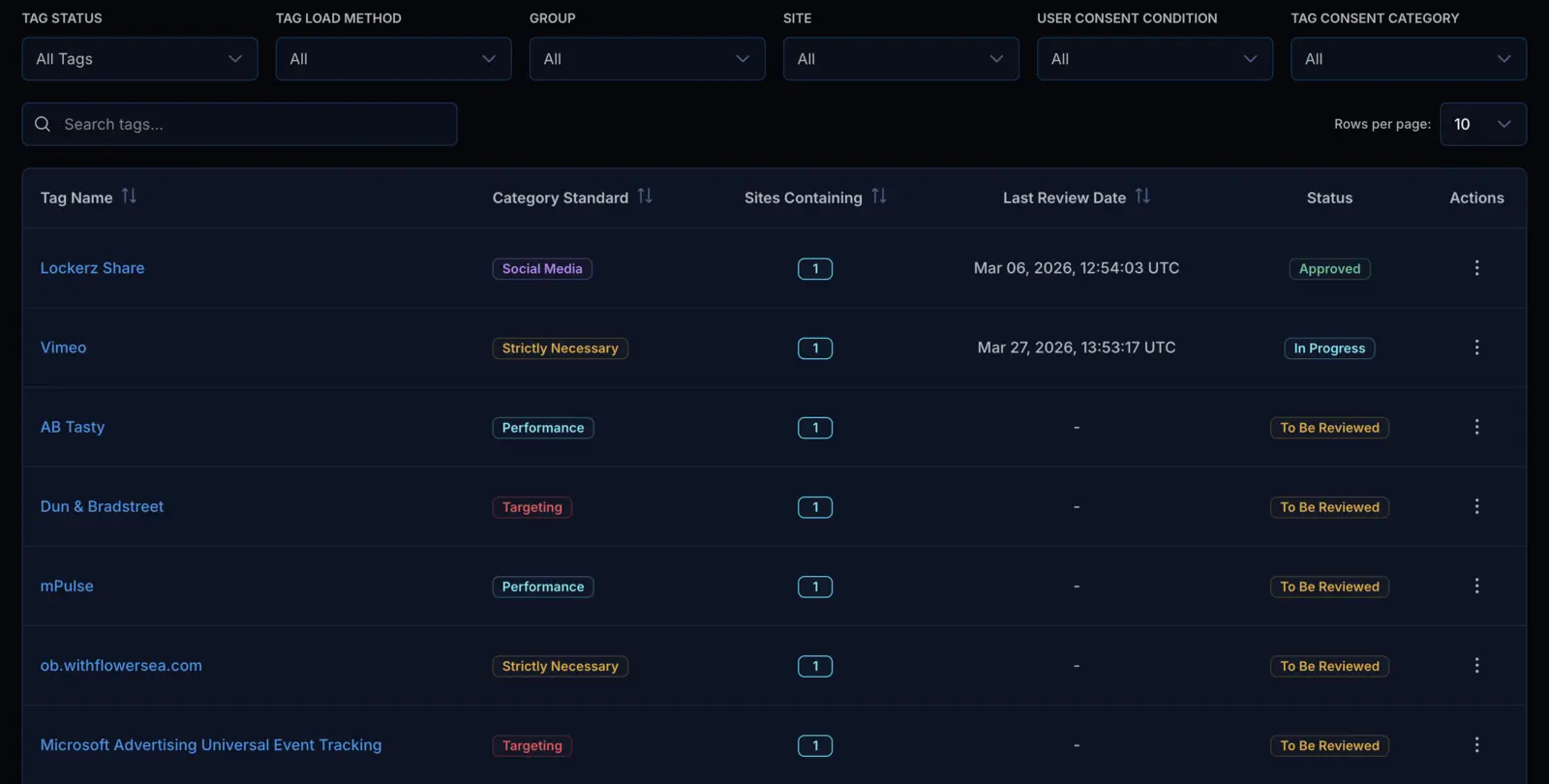Expand the Group filter dropdown
This screenshot has height=784, width=1549.
(647, 59)
